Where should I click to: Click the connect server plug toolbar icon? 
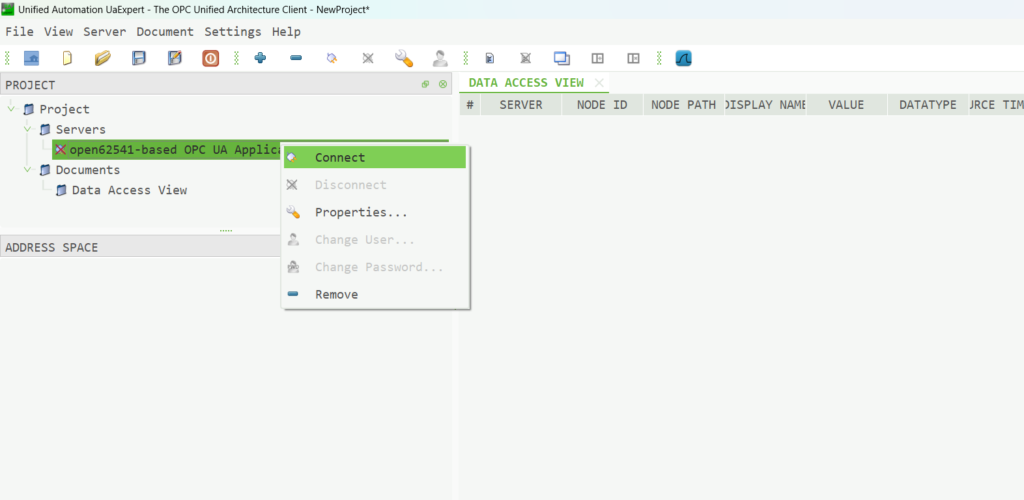point(332,58)
